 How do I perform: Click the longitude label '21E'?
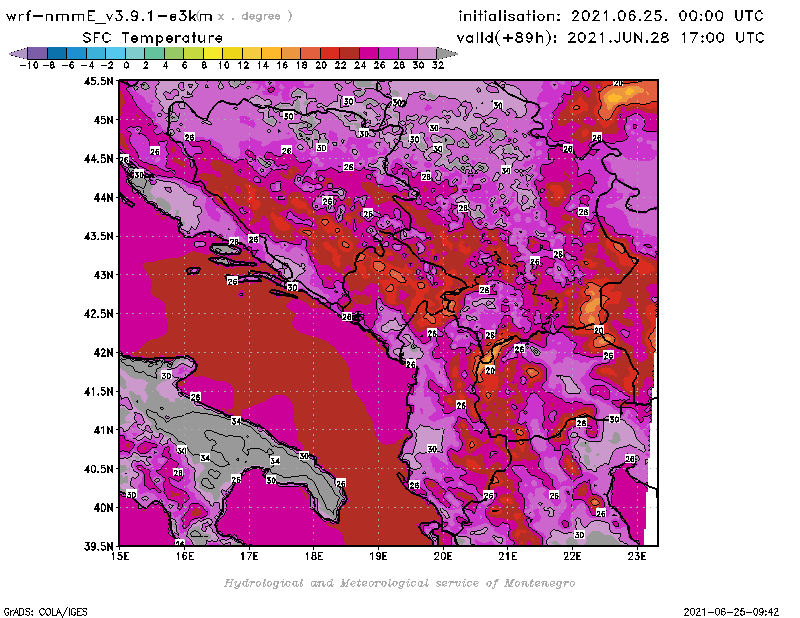(508, 556)
